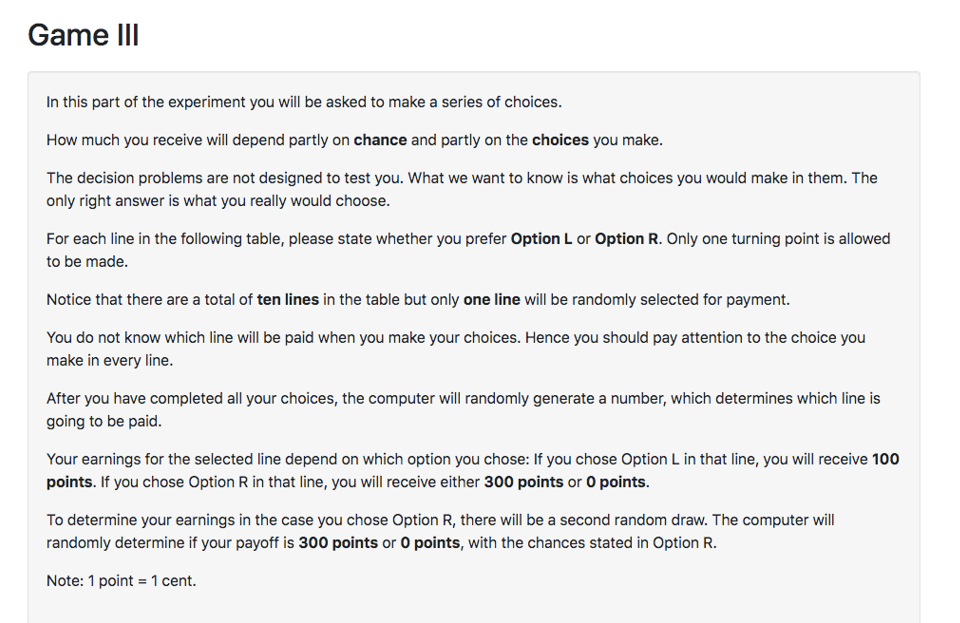
Task: Click the sentence beginning In this part of the experiment
Action: pyautogui.click(x=304, y=102)
